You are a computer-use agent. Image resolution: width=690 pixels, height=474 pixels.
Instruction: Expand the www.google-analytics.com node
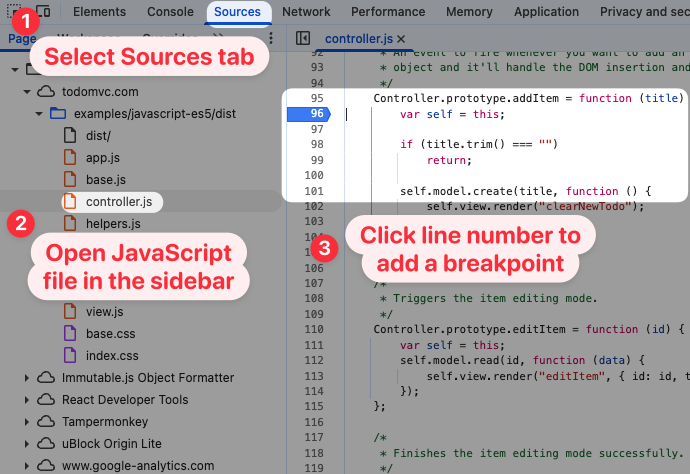(x=27, y=466)
